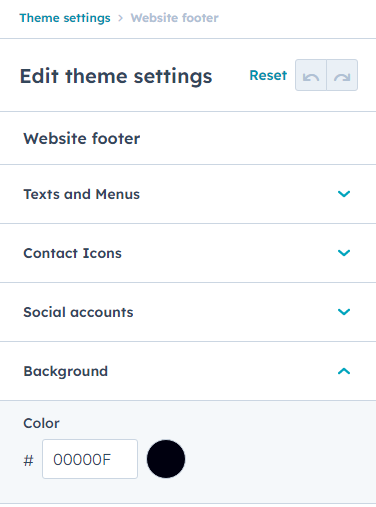Click the undo arrow icon
Image resolution: width=376 pixels, height=507 pixels.
click(x=311, y=75)
